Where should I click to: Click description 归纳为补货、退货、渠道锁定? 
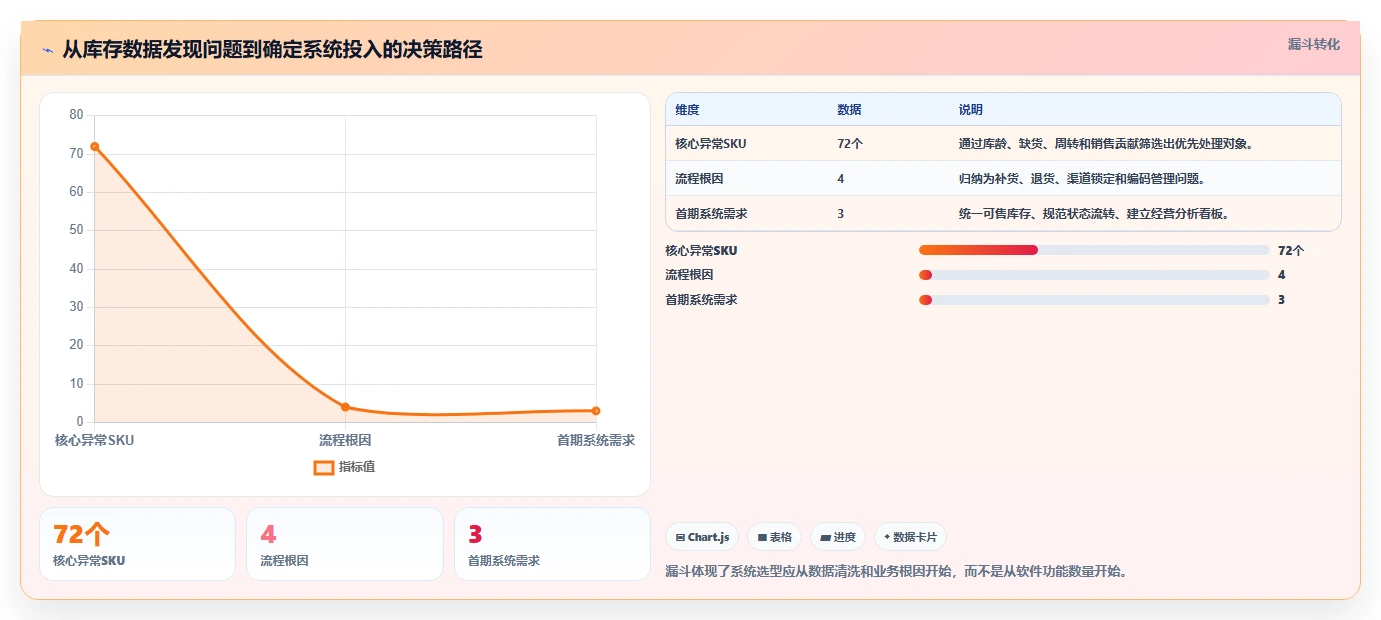(x=1082, y=179)
